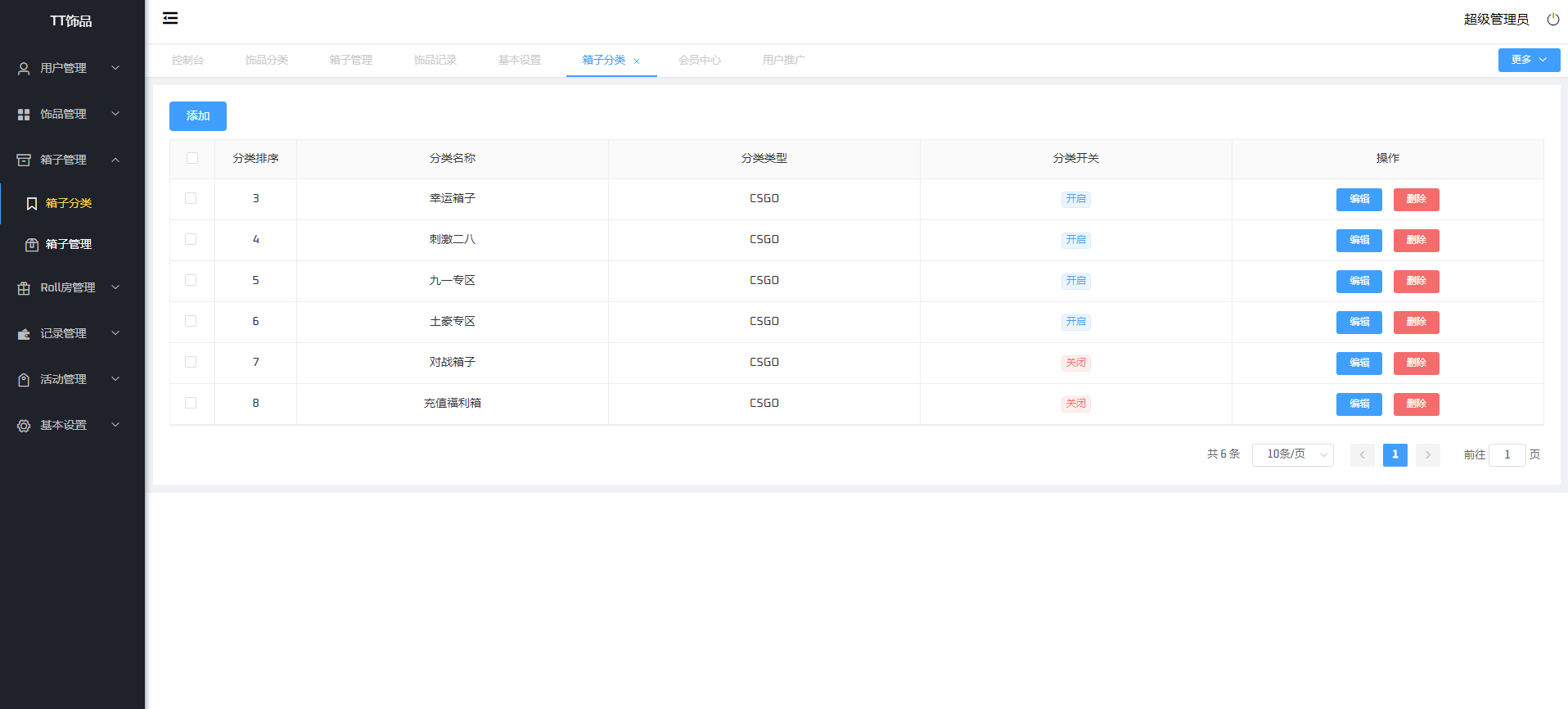Screen dimensions: 1568x709
Task: Click the 基本设置 gear icon
Action: pos(24,426)
